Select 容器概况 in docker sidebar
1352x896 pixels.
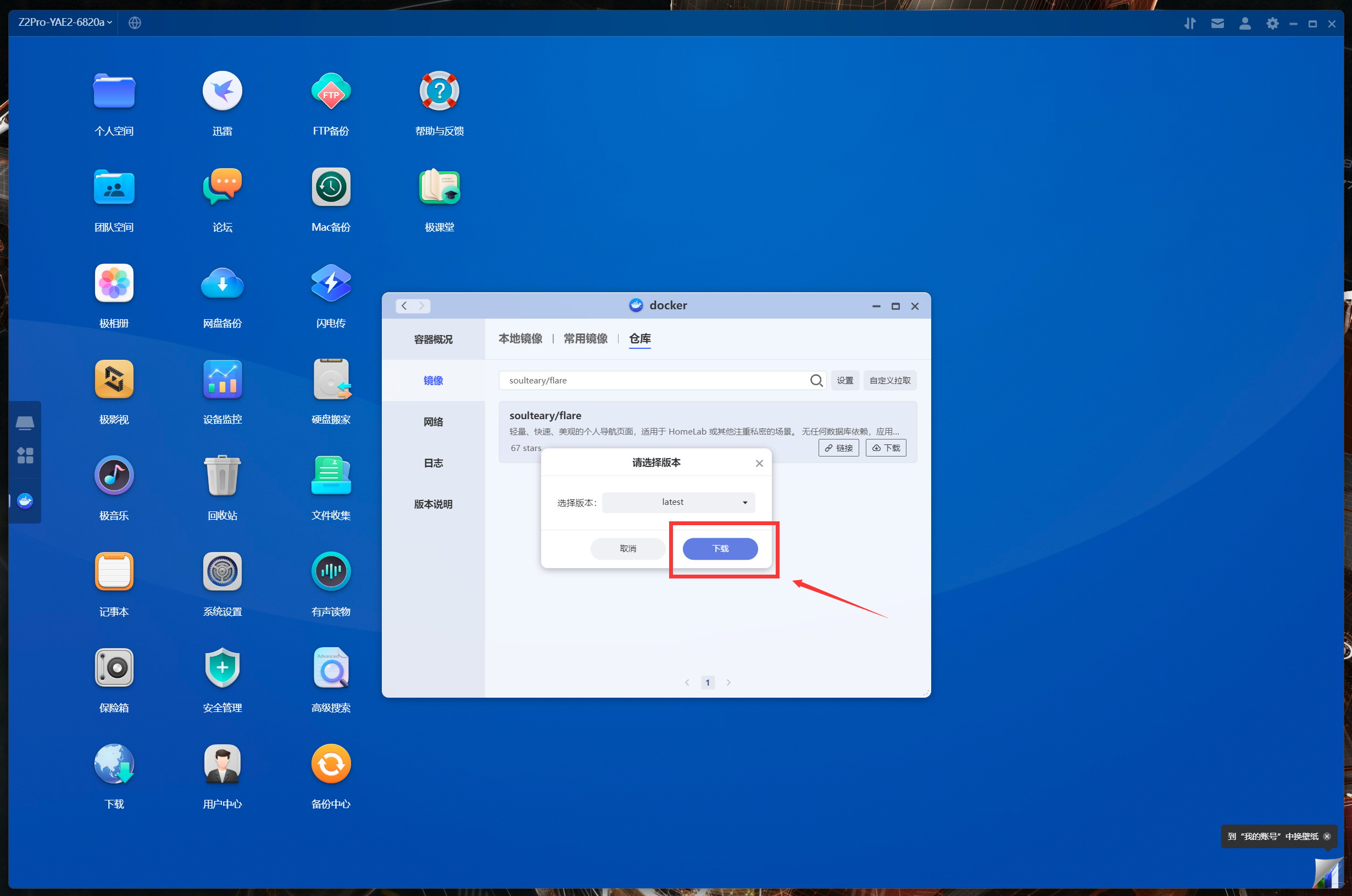coord(433,340)
